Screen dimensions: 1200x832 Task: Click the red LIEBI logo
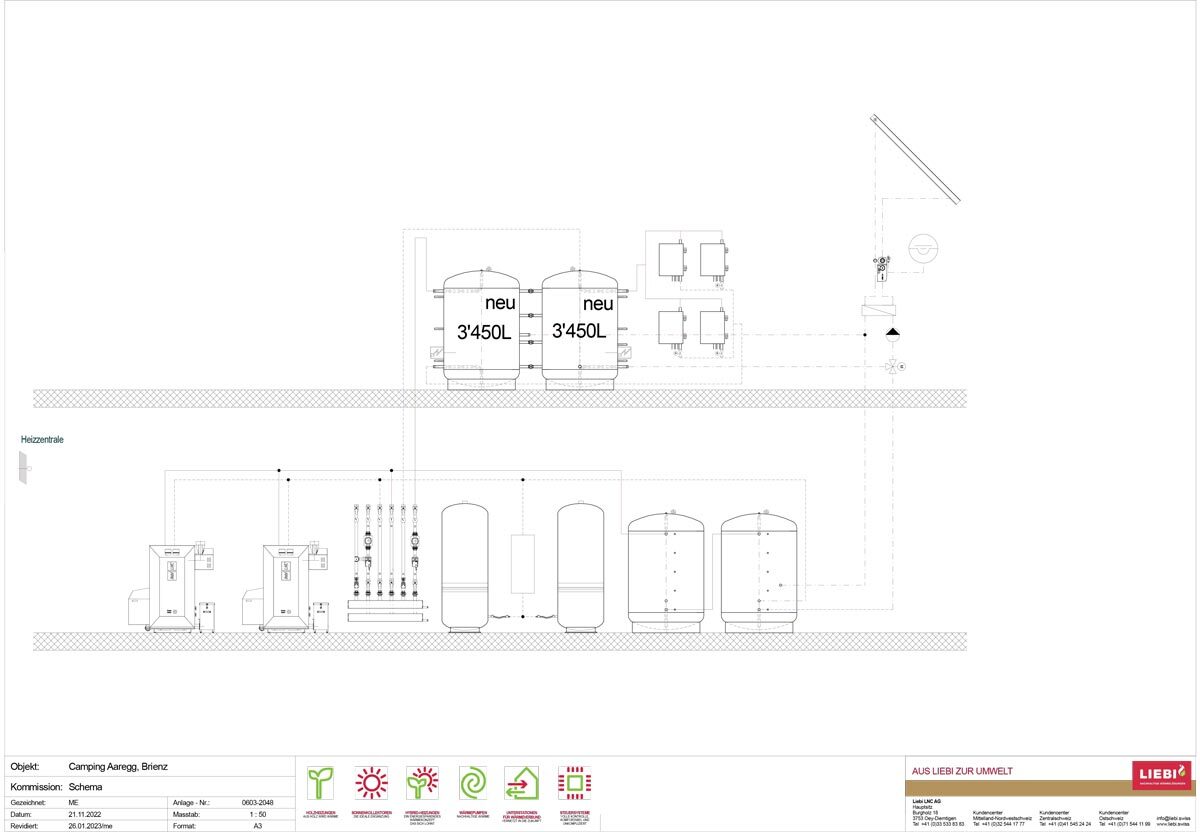click(x=1161, y=774)
